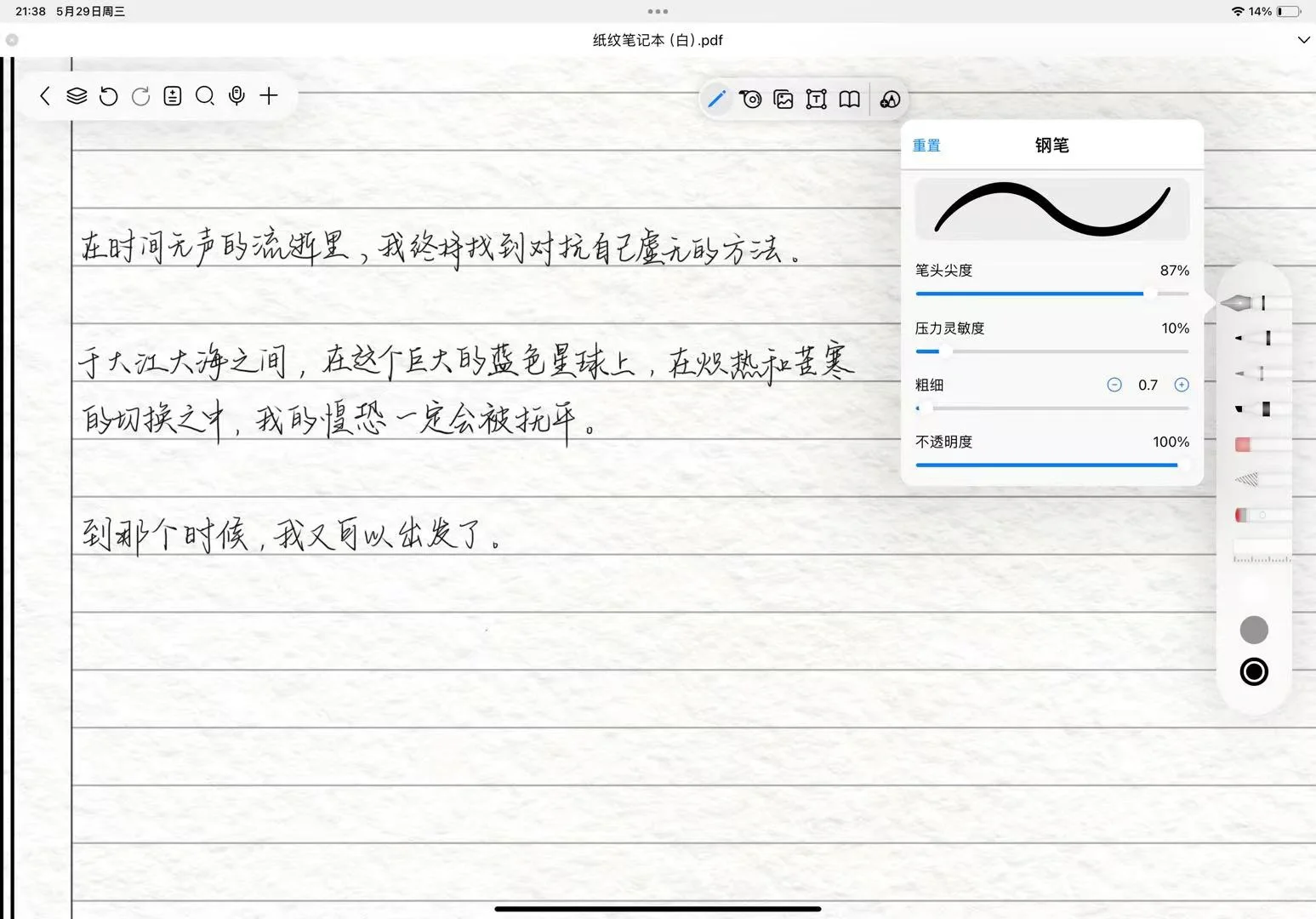The image size is (1316, 919).
Task: Open the page add/remove icon
Action: pyautogui.click(x=173, y=96)
